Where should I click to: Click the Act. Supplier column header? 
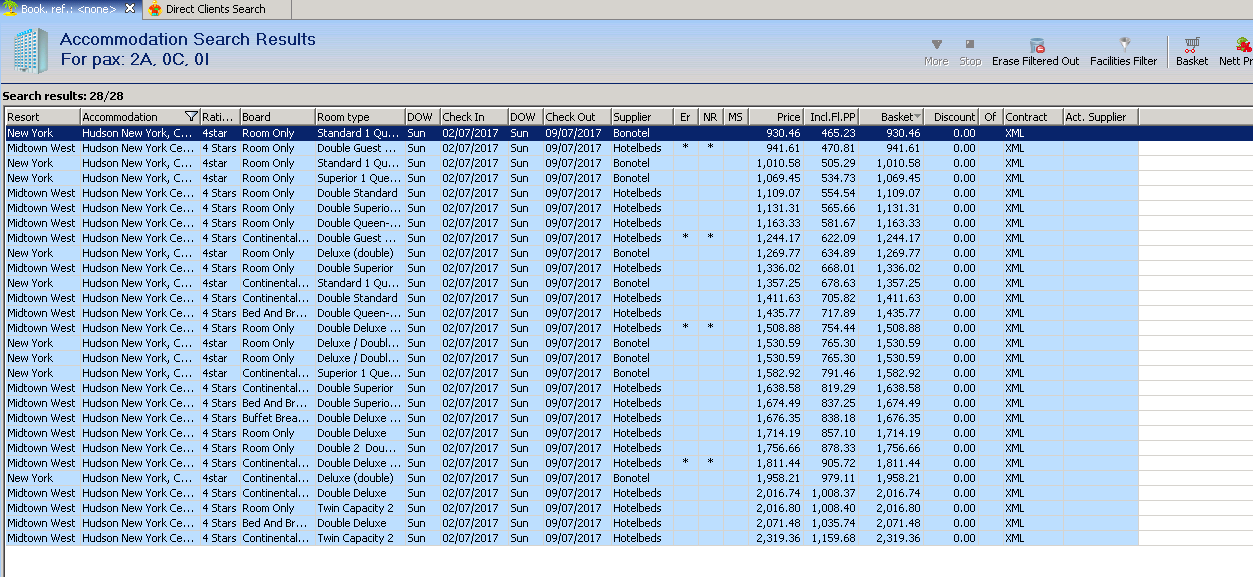(1100, 117)
